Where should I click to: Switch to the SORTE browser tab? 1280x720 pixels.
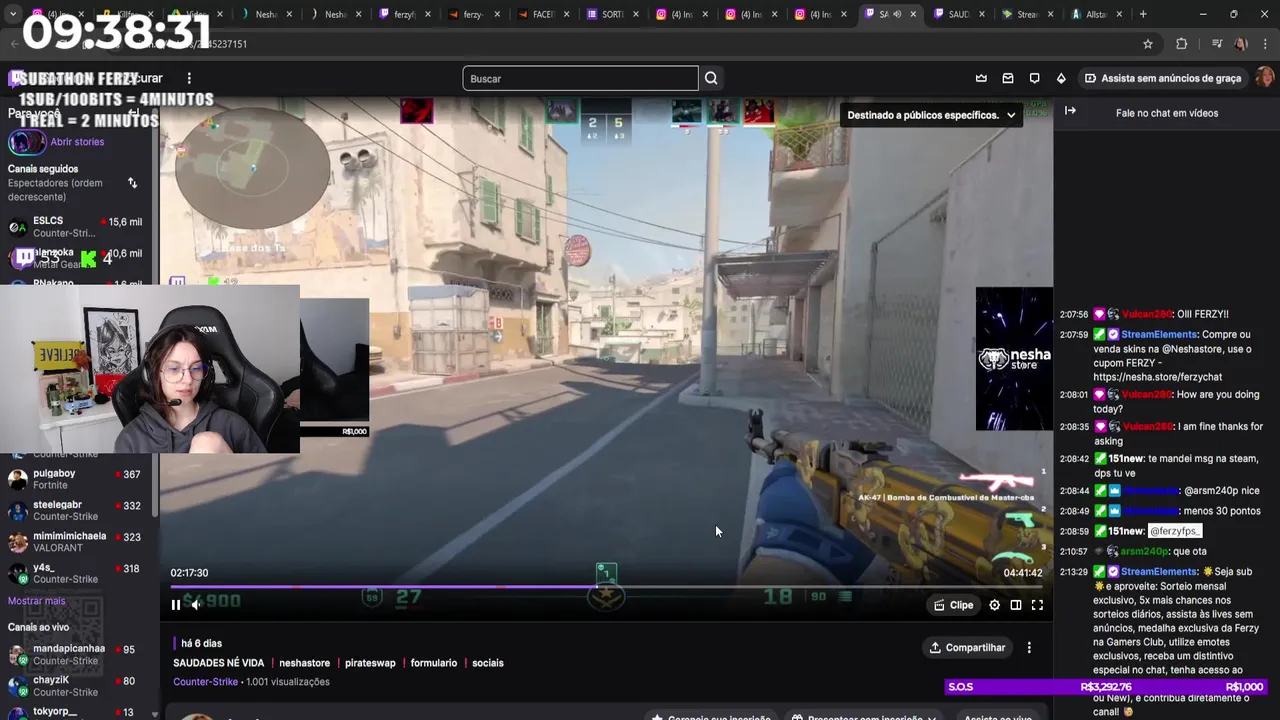click(607, 14)
